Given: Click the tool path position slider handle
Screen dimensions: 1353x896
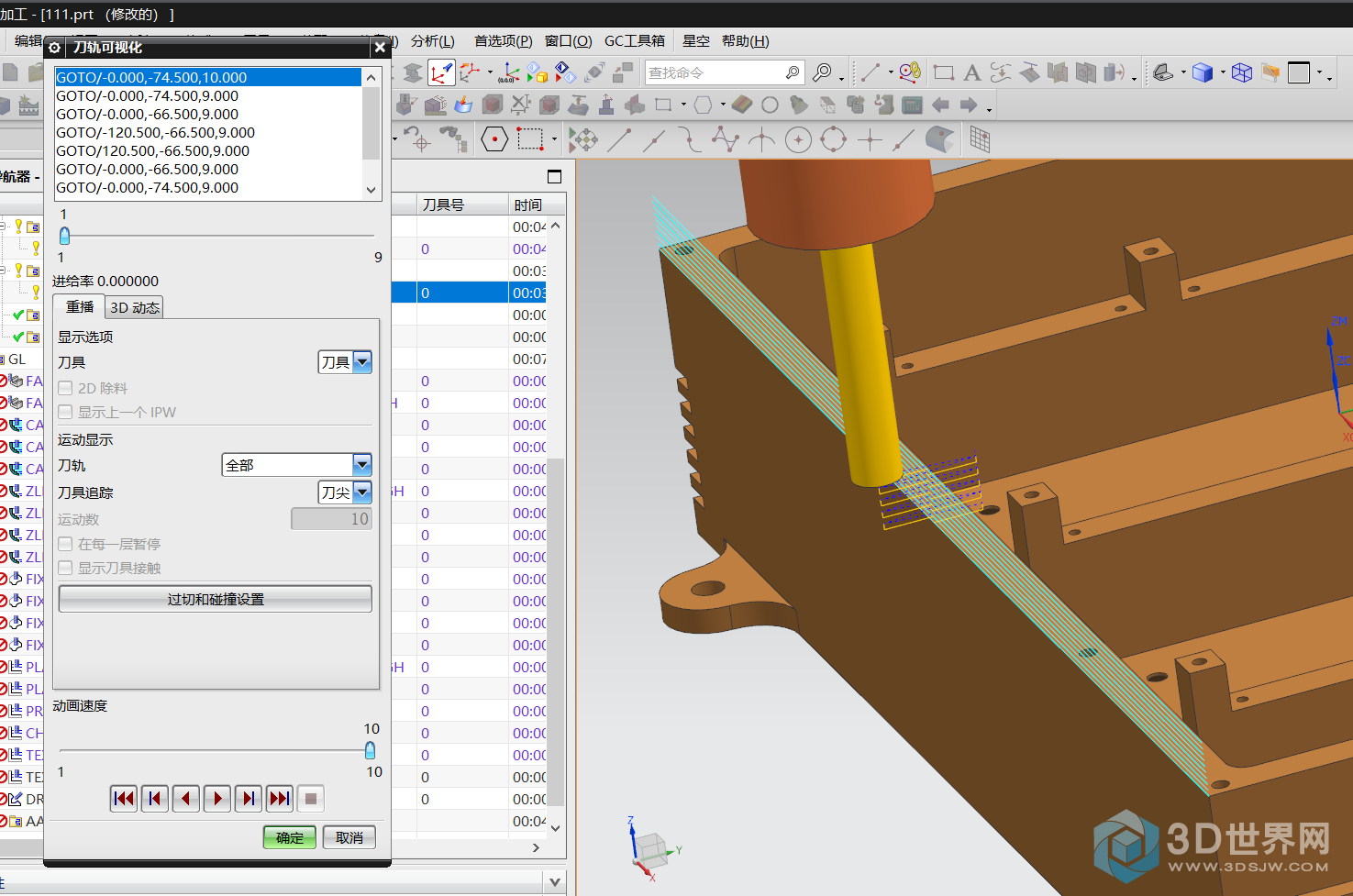Looking at the screenshot, I should coord(64,236).
